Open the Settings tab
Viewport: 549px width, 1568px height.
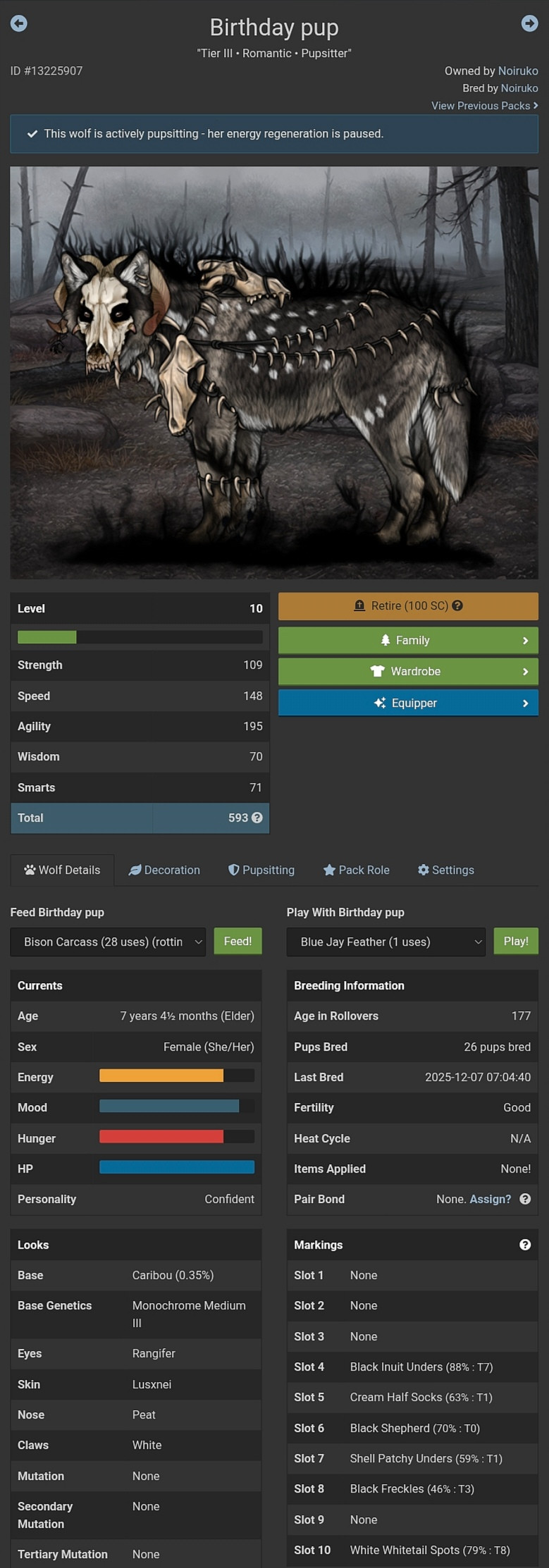pos(446,870)
